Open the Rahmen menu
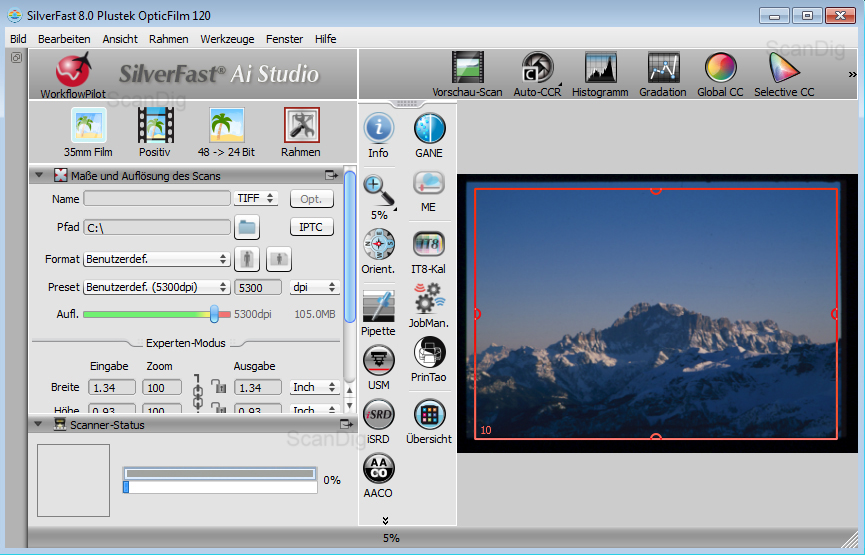The image size is (865, 555). [168, 39]
